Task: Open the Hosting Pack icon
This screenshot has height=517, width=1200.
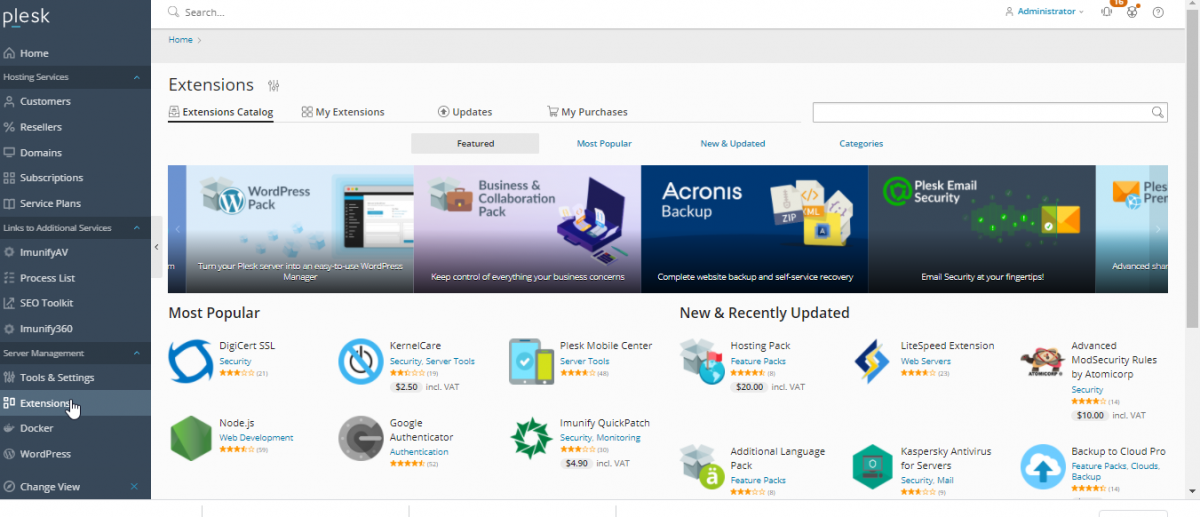Action: pos(702,361)
